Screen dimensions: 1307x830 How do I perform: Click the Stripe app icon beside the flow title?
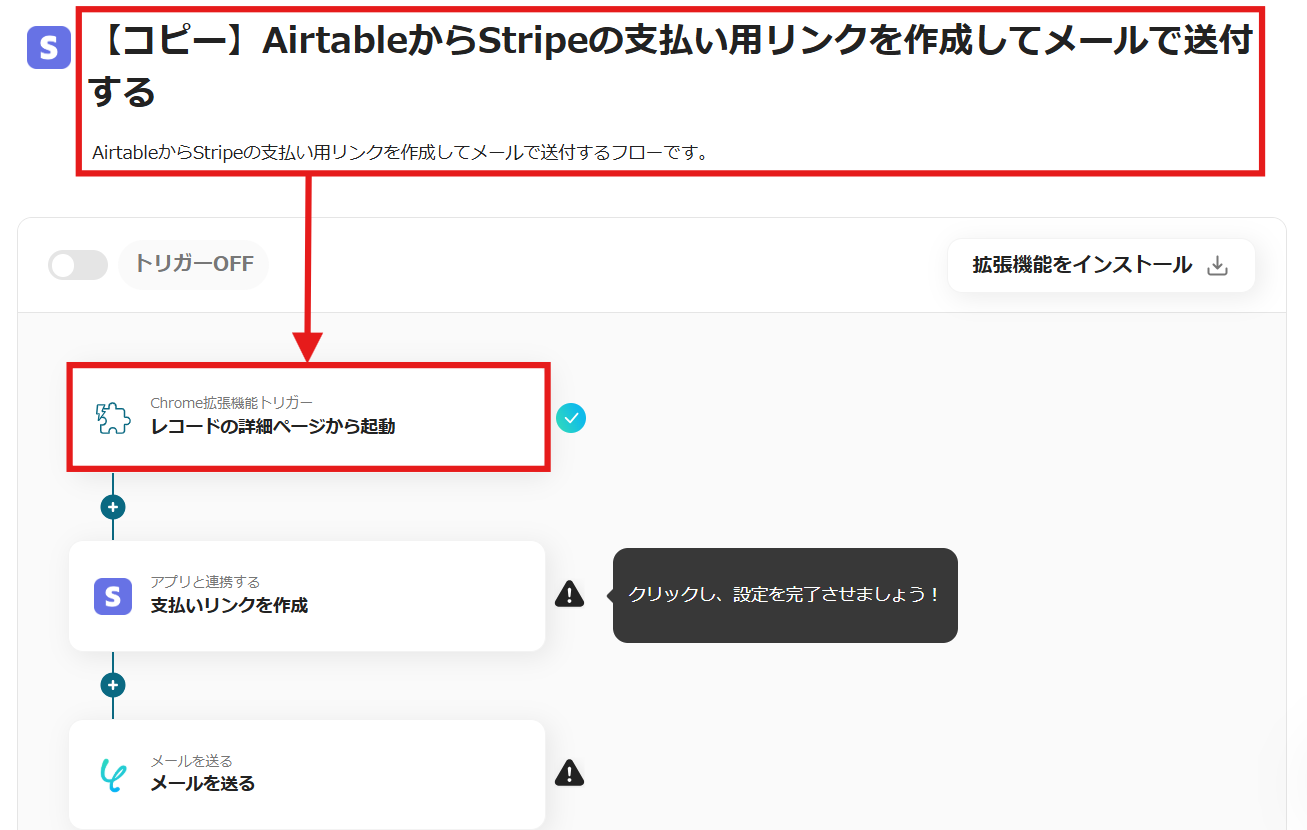[49, 47]
